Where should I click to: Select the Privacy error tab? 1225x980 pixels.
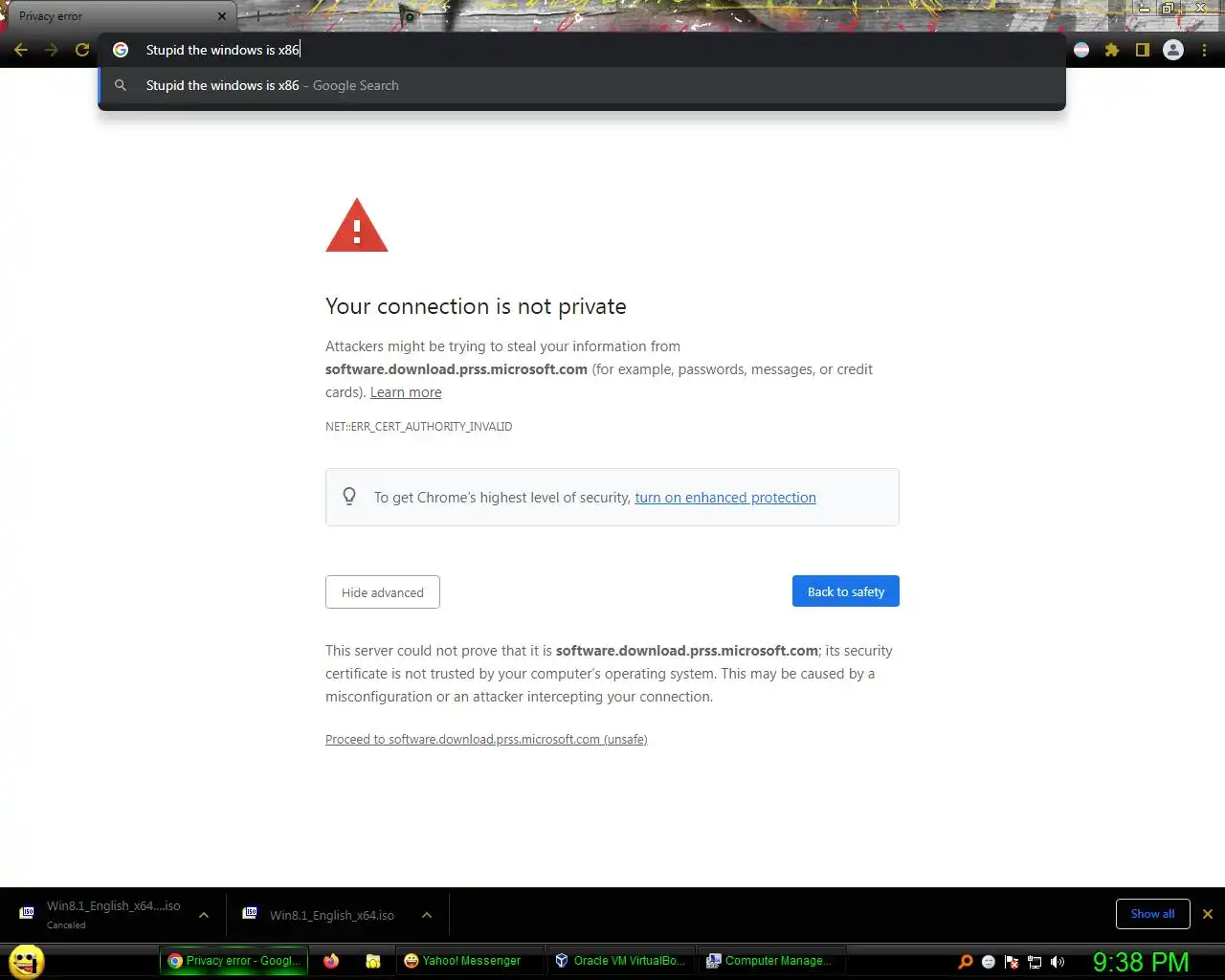[120, 16]
